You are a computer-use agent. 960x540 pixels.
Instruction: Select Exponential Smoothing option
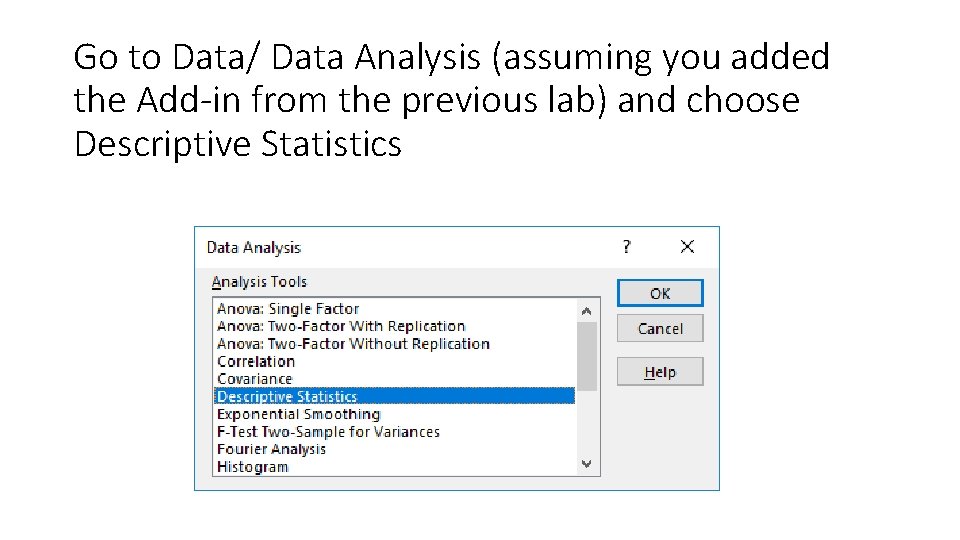click(299, 414)
